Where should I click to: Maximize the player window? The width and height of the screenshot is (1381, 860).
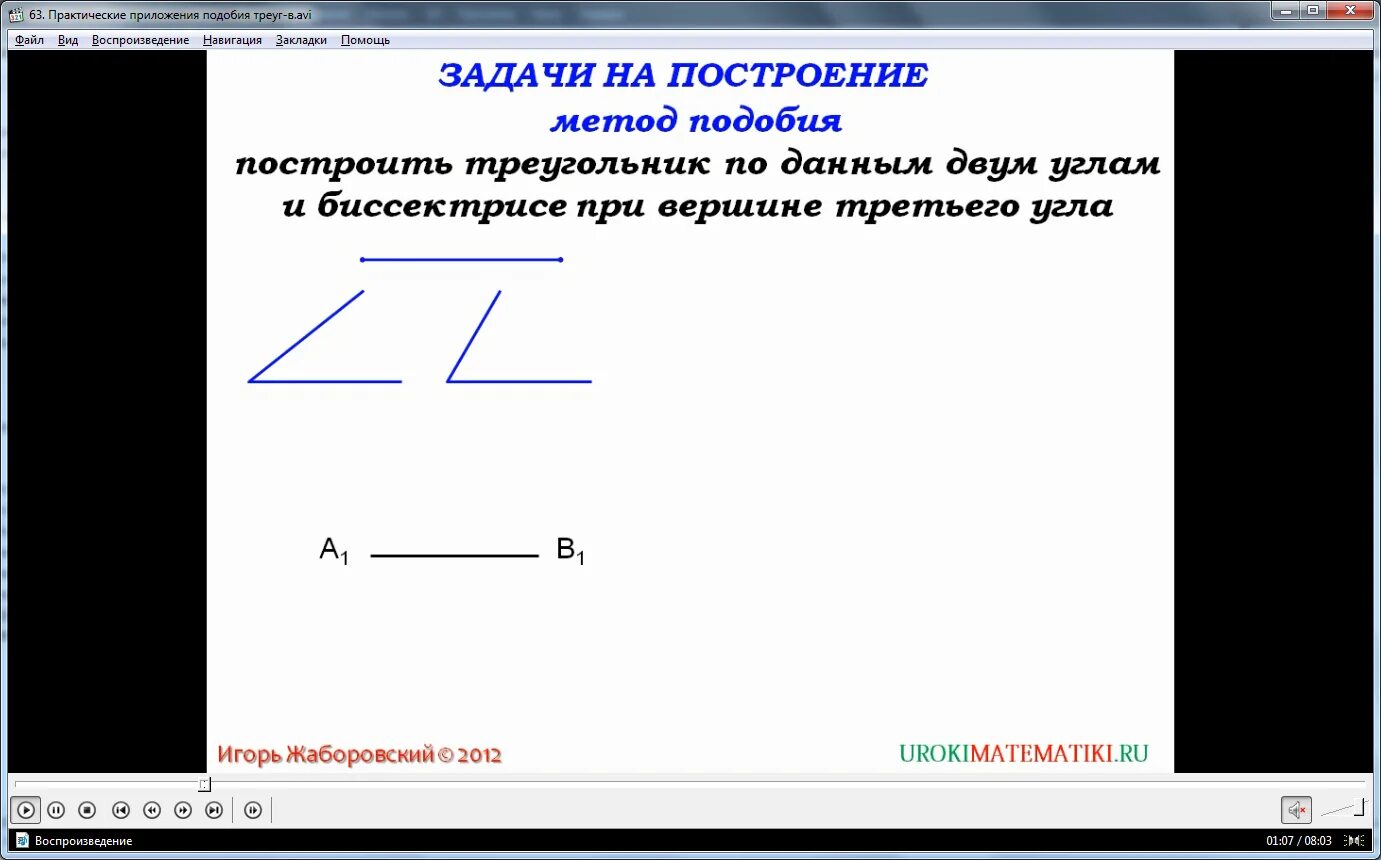click(x=1313, y=10)
